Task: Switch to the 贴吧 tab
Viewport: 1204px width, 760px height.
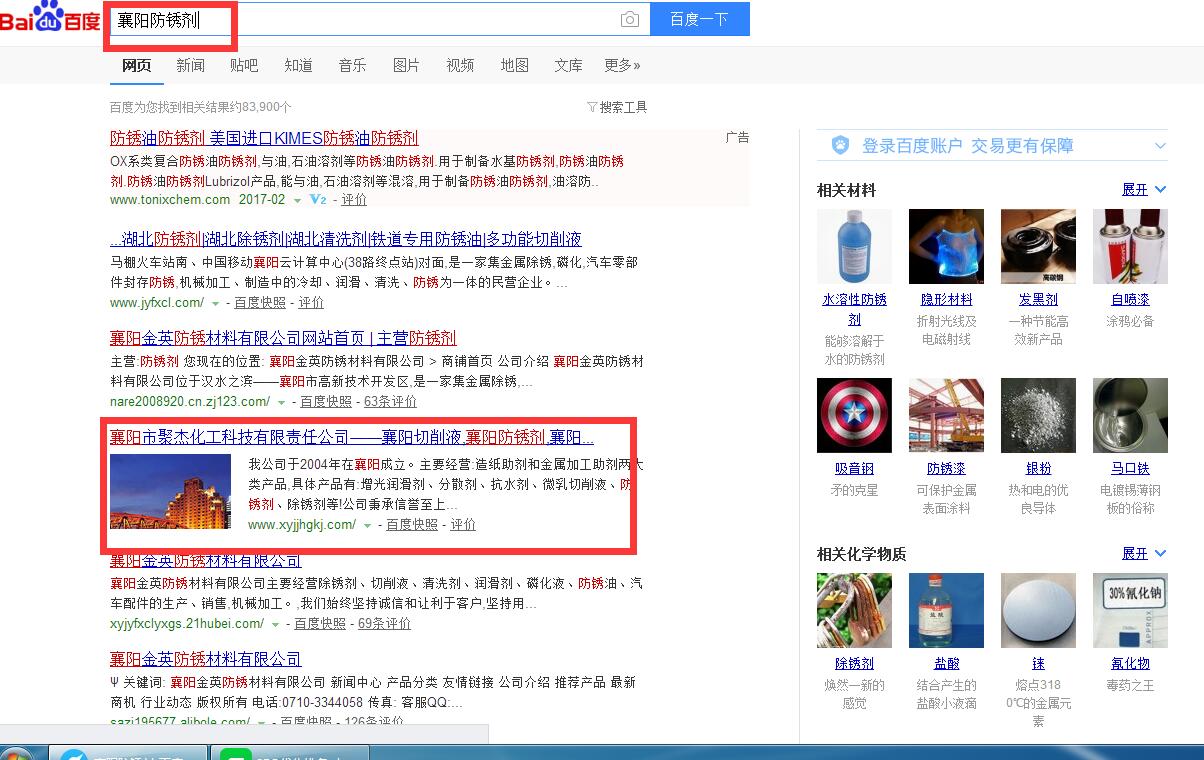Action: [244, 65]
